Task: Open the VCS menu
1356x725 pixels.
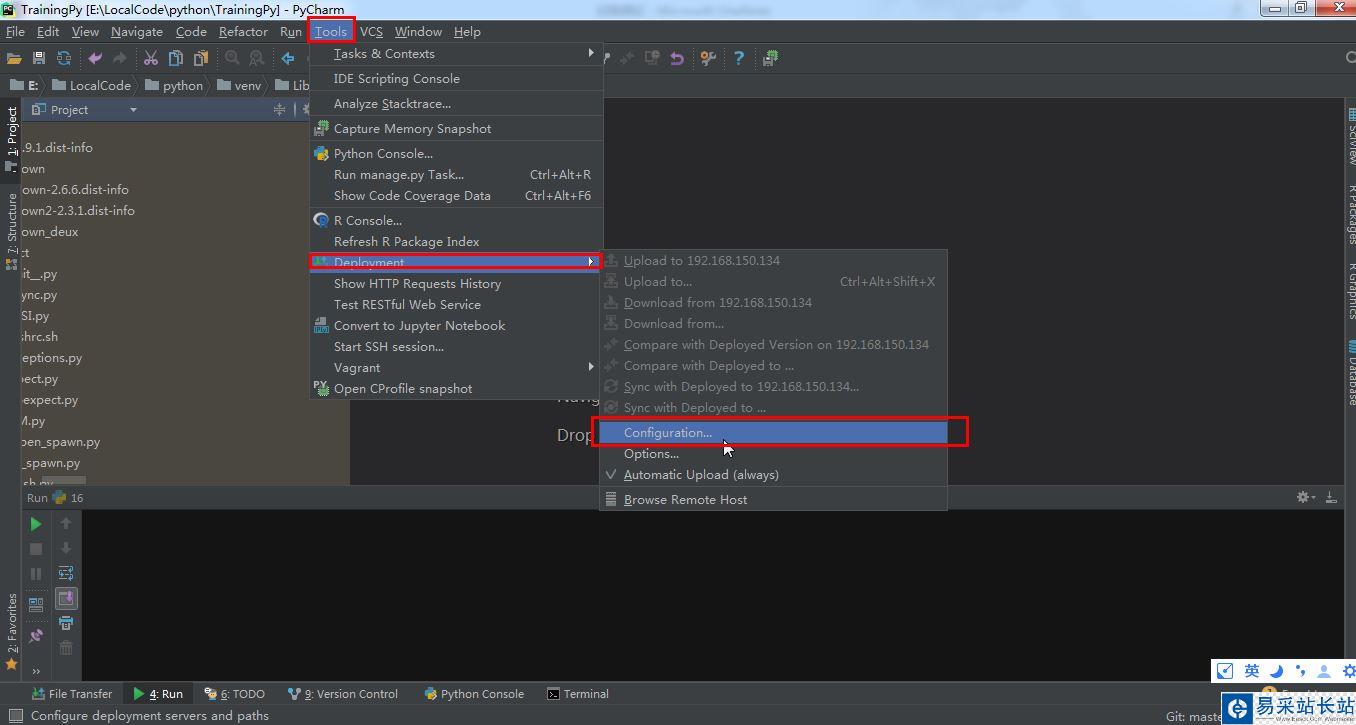Action: (371, 32)
